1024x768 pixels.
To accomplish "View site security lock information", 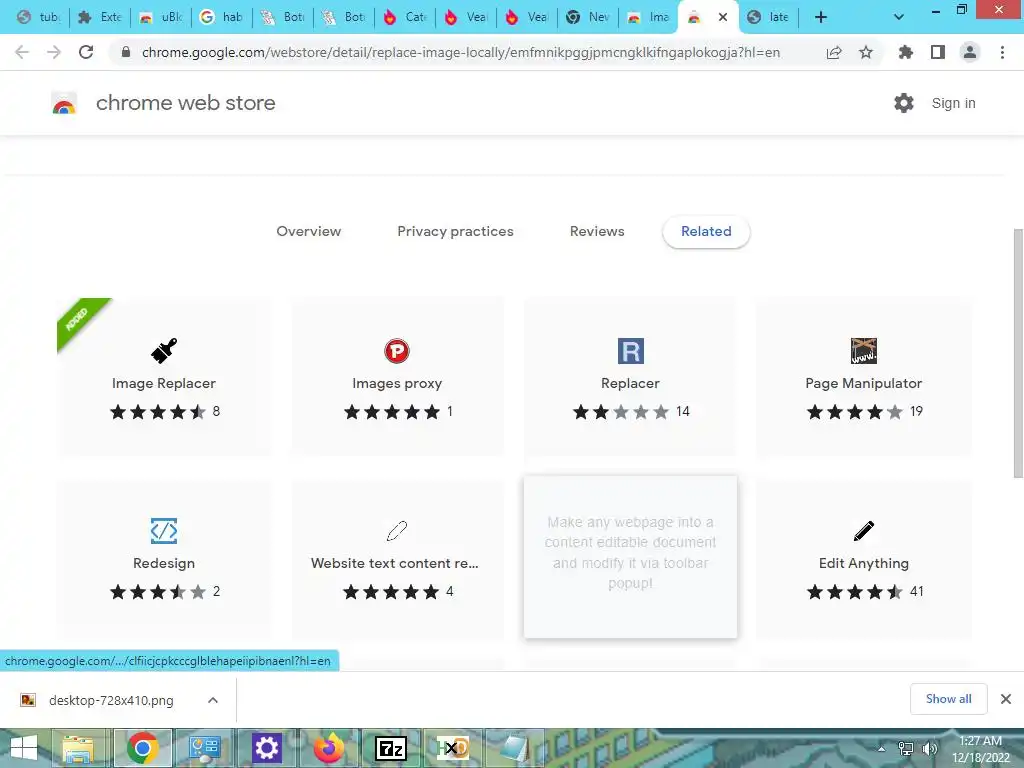I will pos(127,52).
